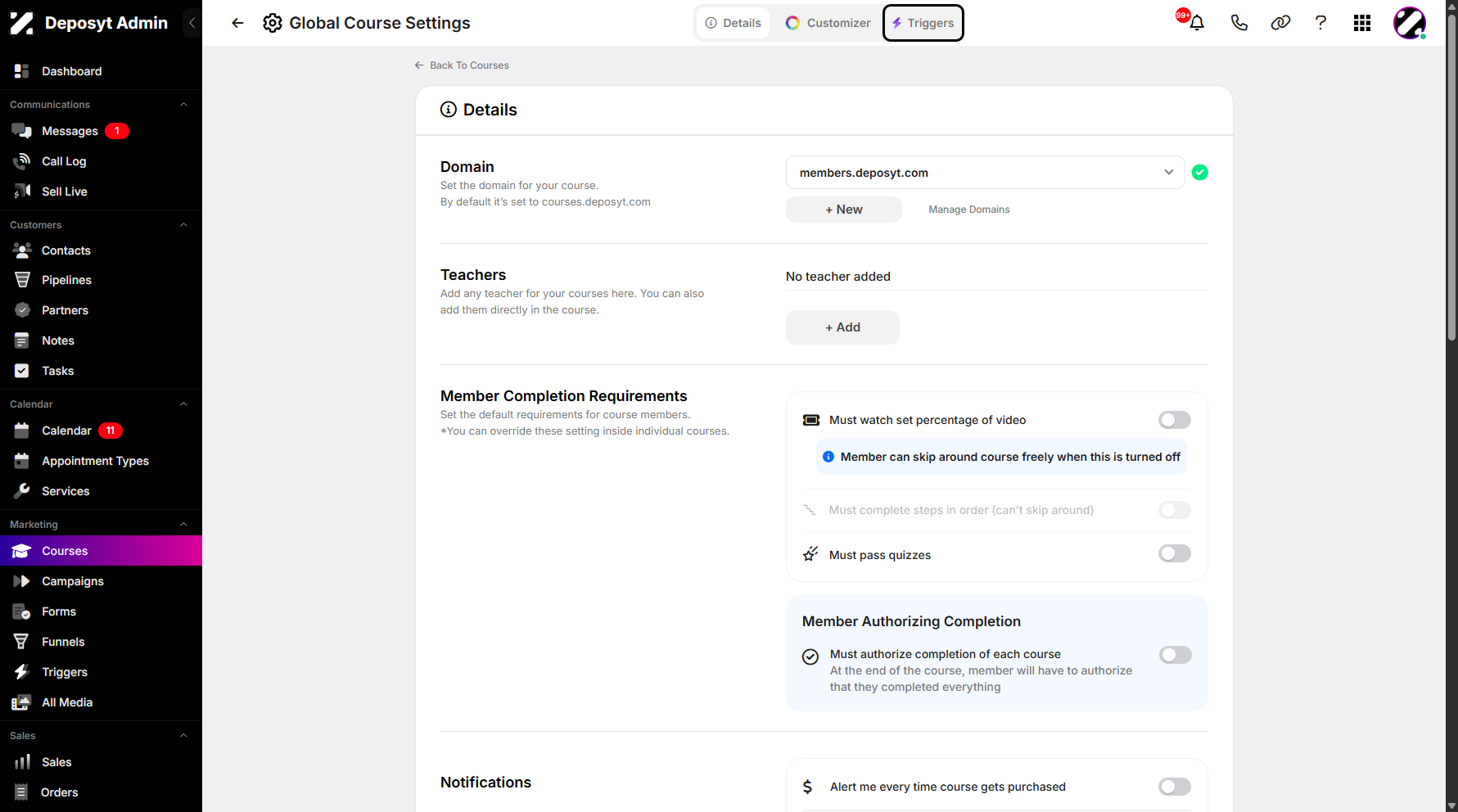Image resolution: width=1458 pixels, height=812 pixels.
Task: Click the user profile avatar
Action: 1410,23
